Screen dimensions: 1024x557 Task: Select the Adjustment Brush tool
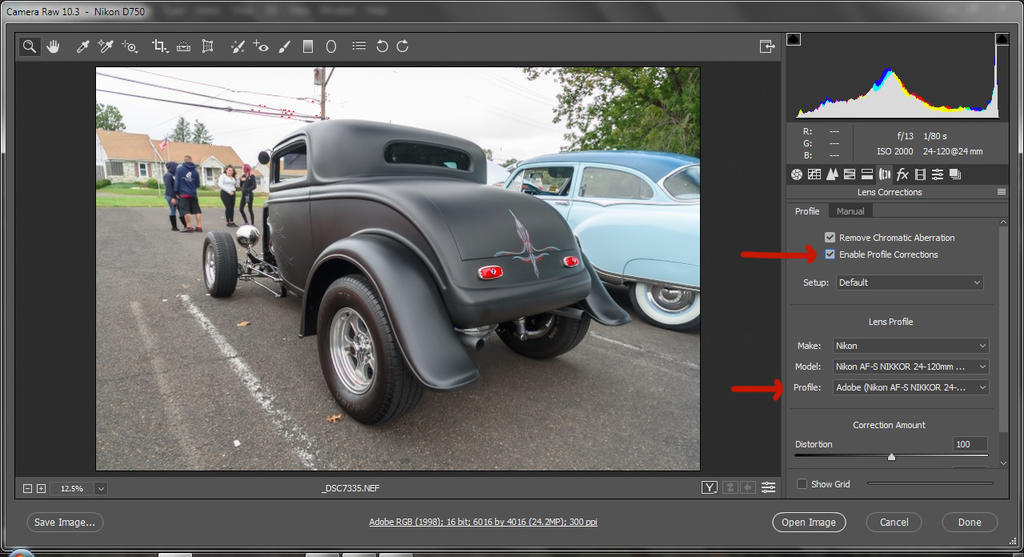pyautogui.click(x=284, y=46)
